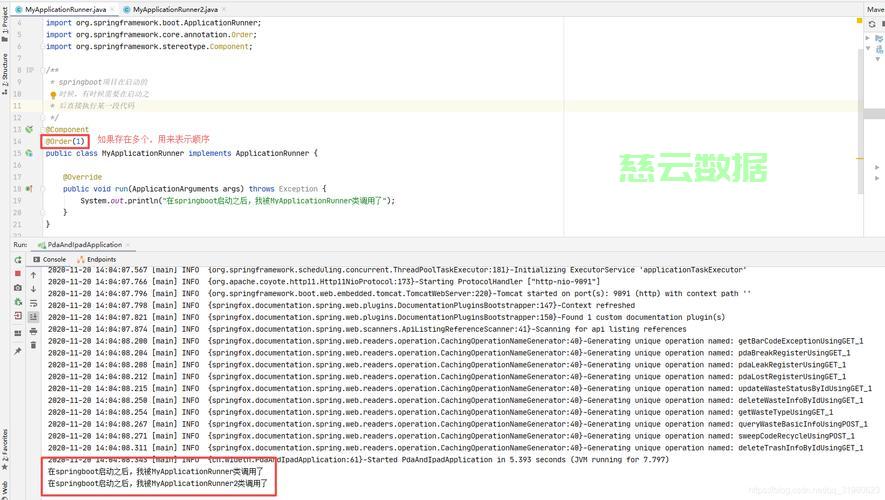Close the PdaAndIpadApplication run tab
Screen dimensions: 885x500
tap(128, 245)
